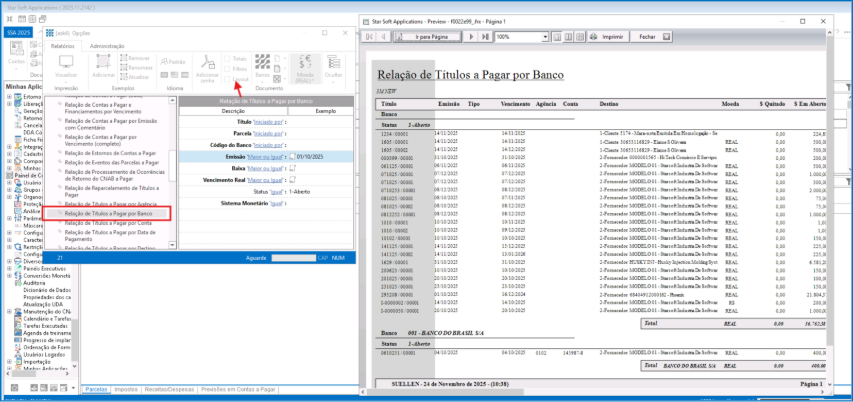Switch to the Administração ribbon tab

(107, 46)
